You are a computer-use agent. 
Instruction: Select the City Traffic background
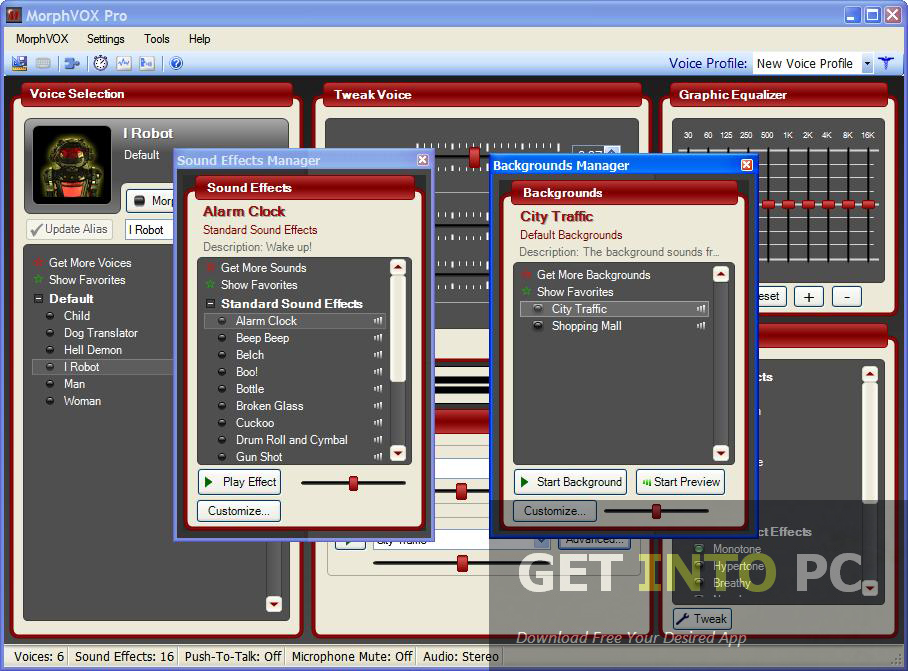pyautogui.click(x=614, y=309)
